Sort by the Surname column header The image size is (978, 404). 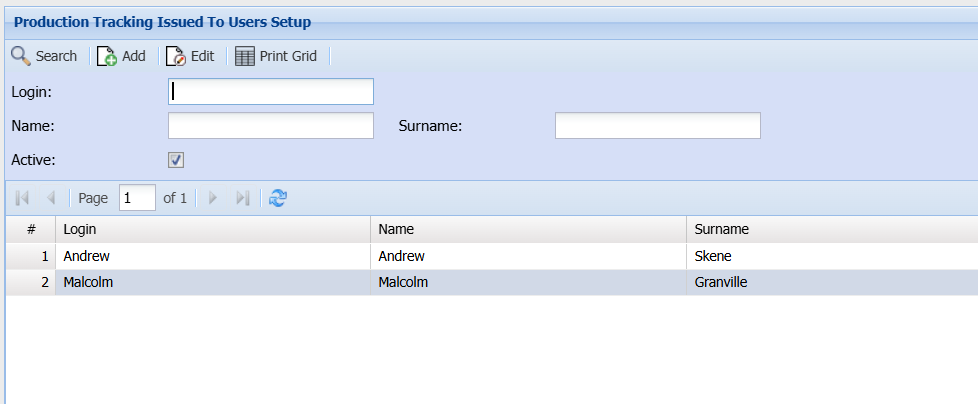[x=832, y=229]
